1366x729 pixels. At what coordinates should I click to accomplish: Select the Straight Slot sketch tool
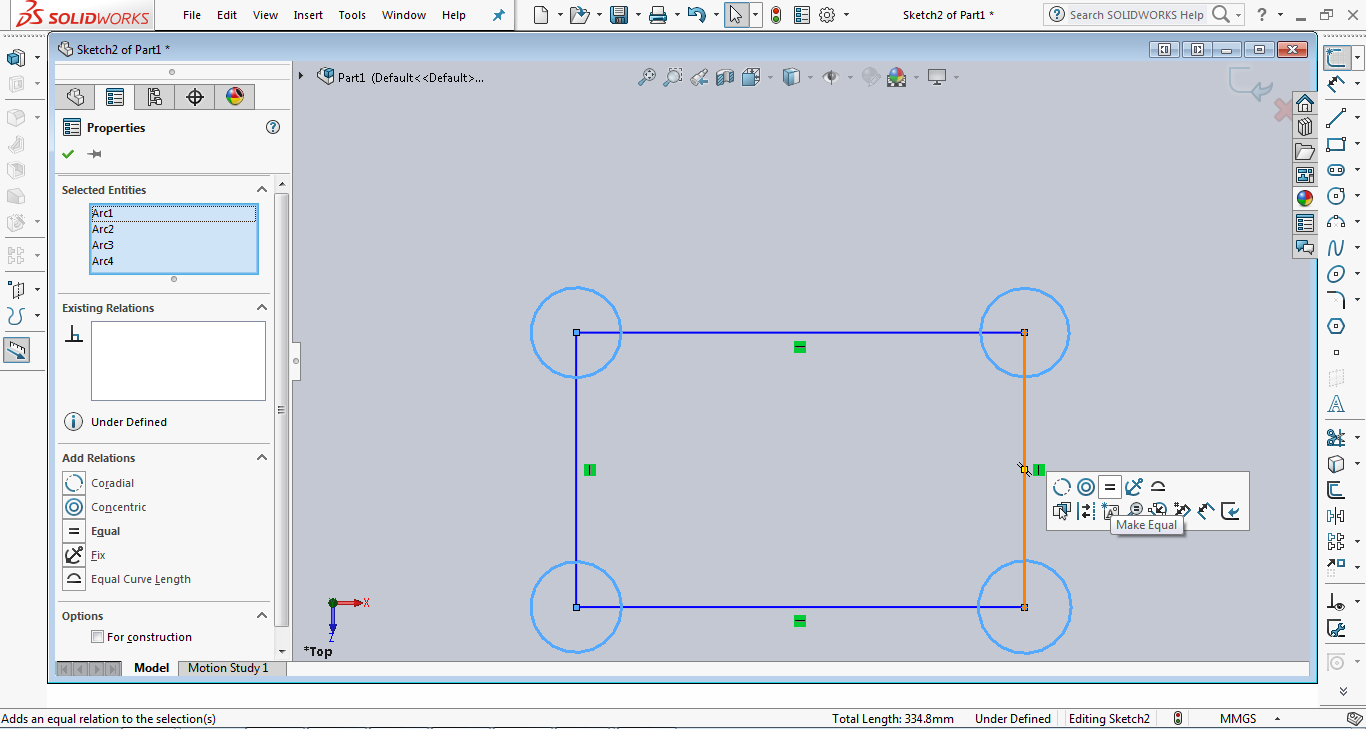point(1336,170)
